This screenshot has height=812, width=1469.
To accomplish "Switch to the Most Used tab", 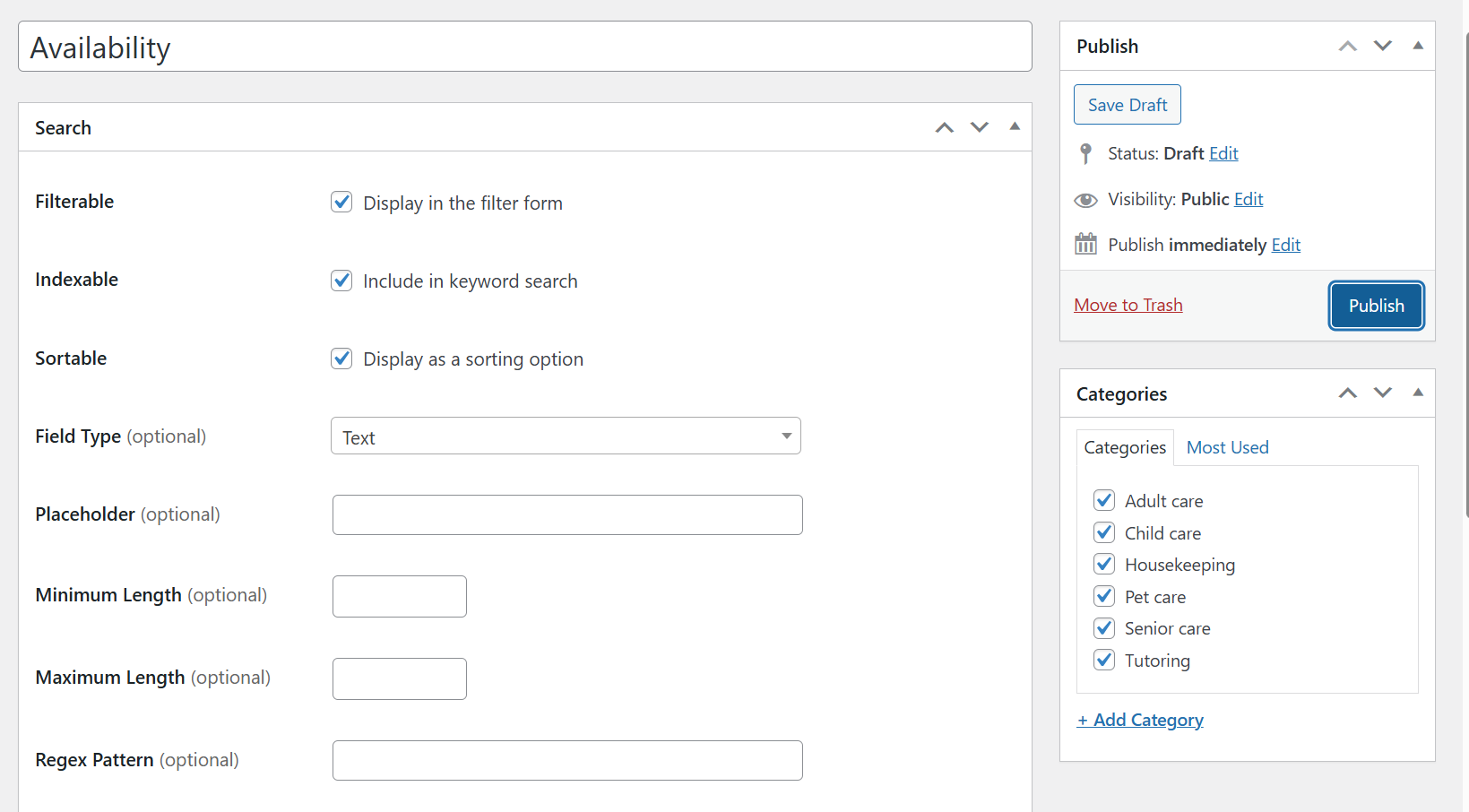I will pos(1227,447).
